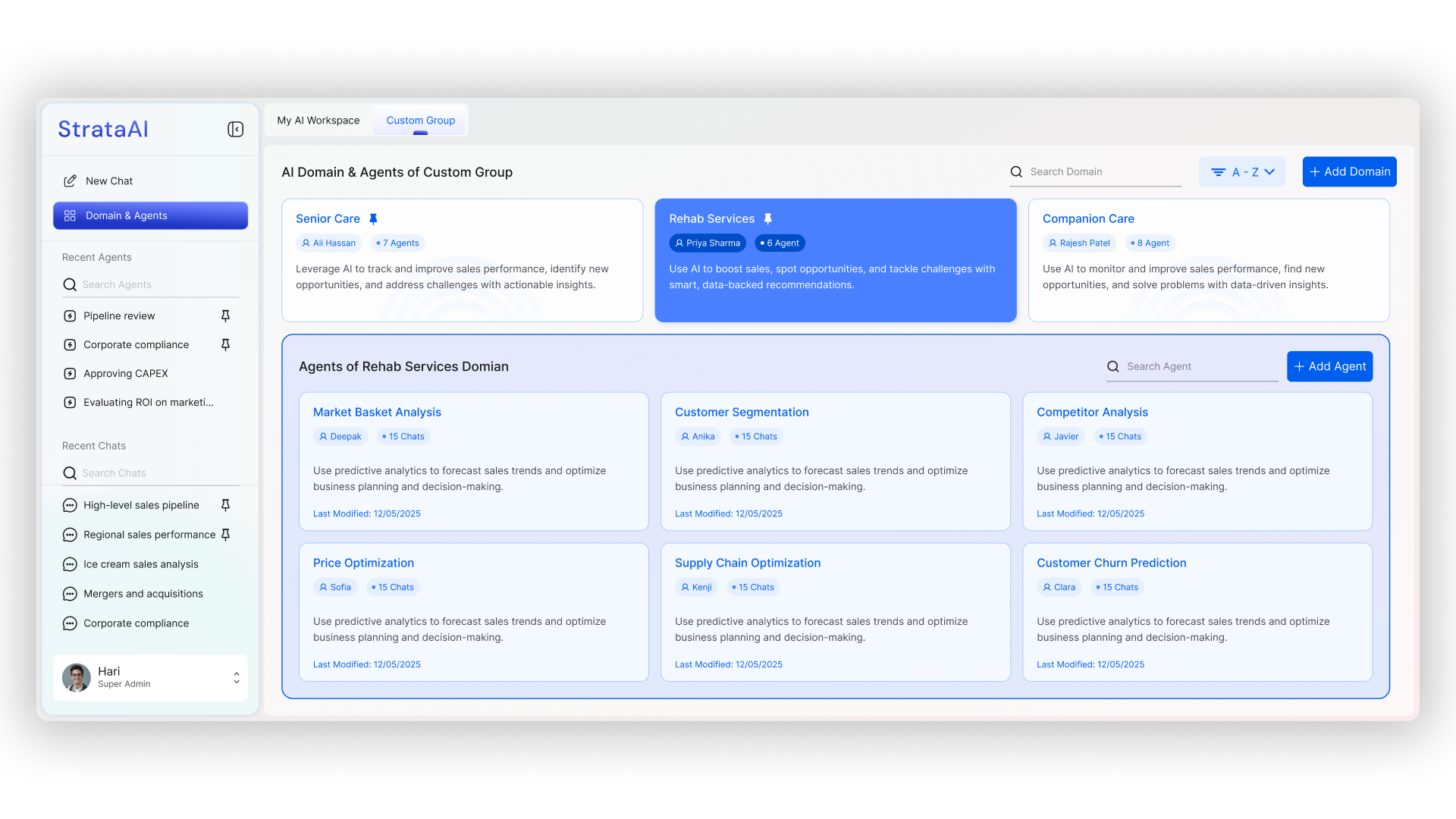Unpin High-level sales pipeline chat
This screenshot has width=1456, height=819.
point(225,505)
